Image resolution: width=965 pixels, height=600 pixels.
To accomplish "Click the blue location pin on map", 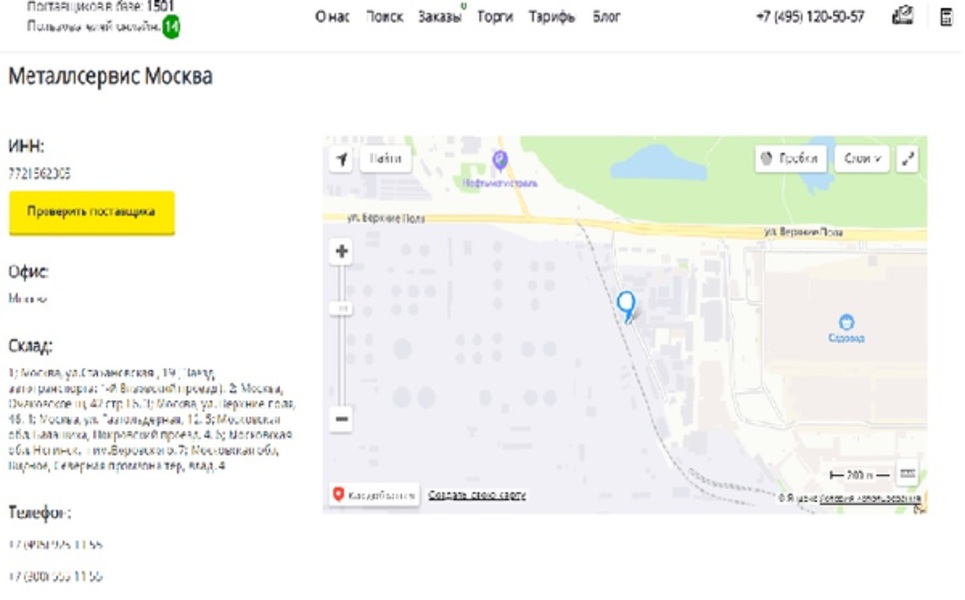I will point(626,305).
